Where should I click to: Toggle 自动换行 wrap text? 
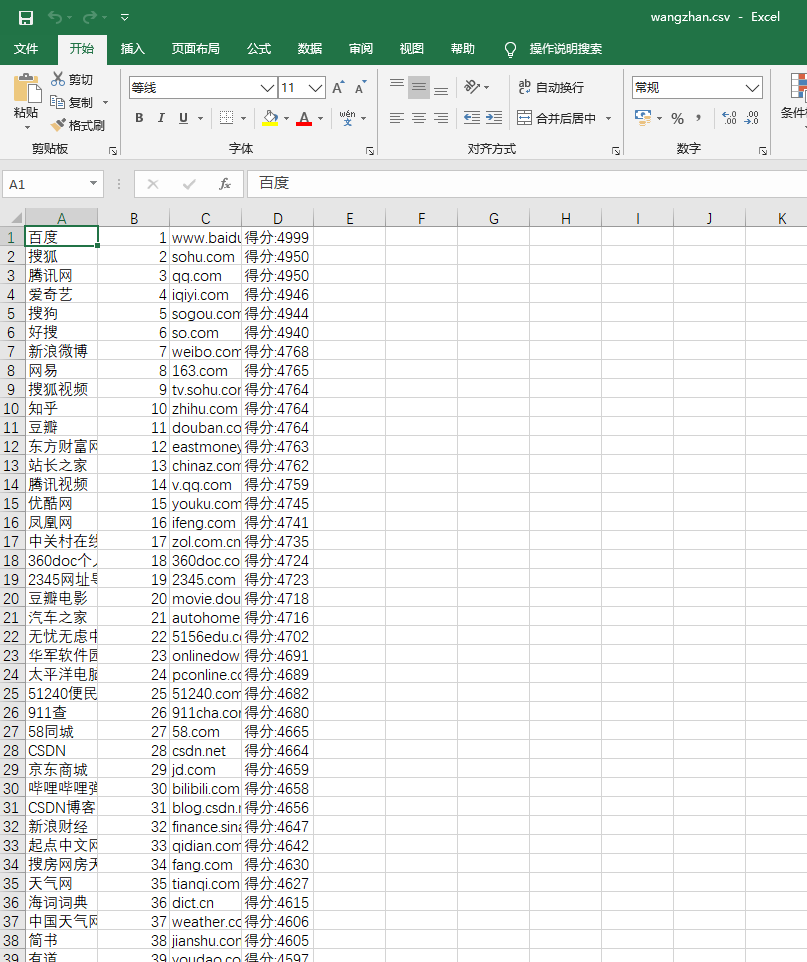[550, 87]
